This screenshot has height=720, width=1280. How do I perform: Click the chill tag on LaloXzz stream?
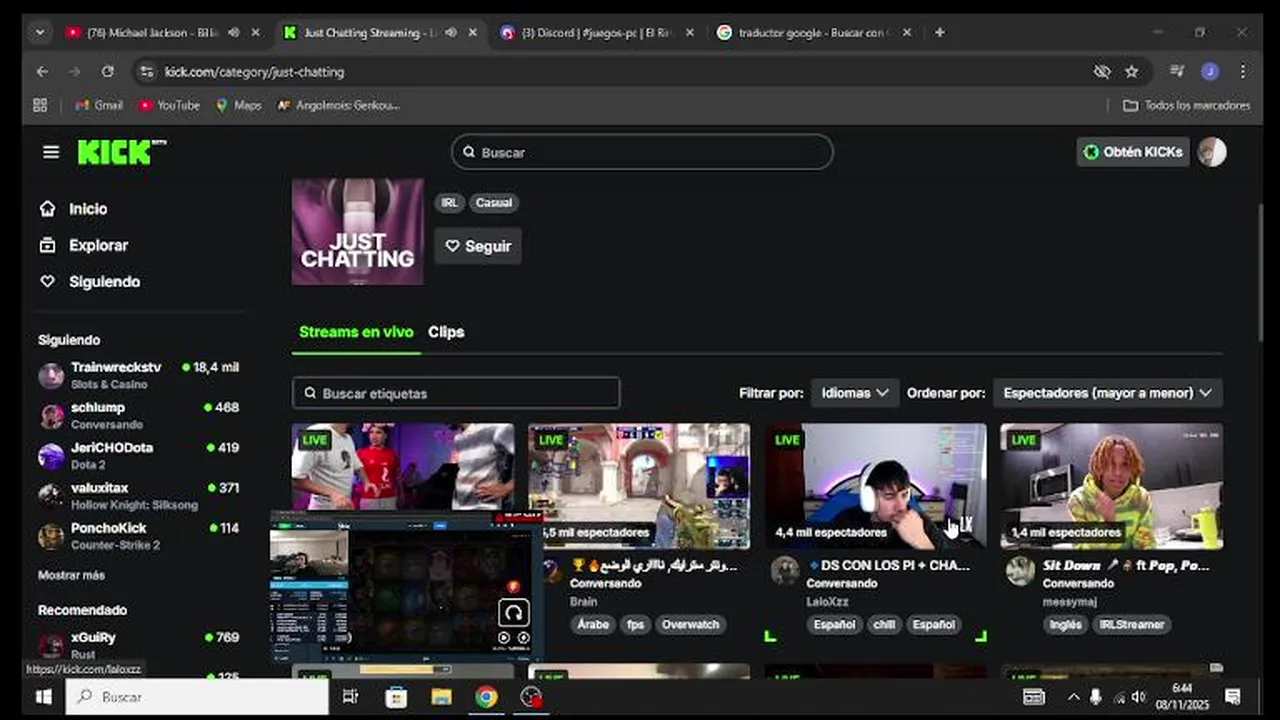pos(884,624)
